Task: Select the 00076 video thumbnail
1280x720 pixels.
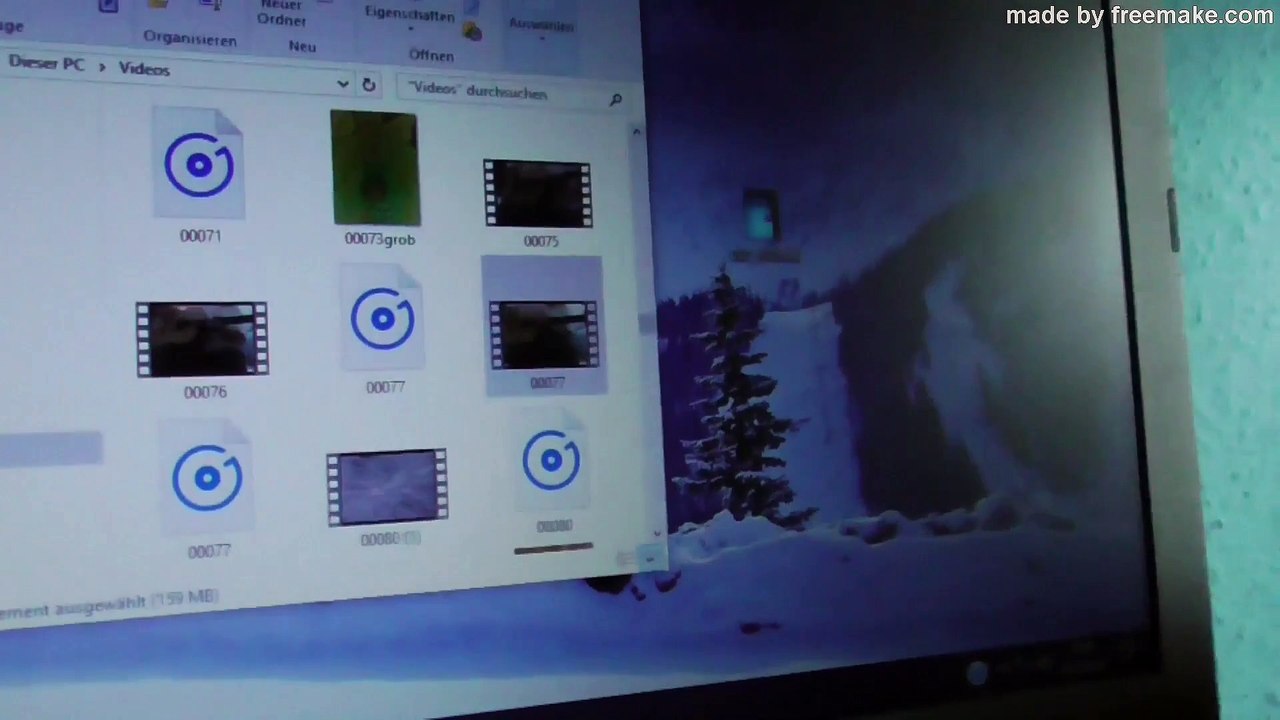Action: click(x=202, y=340)
